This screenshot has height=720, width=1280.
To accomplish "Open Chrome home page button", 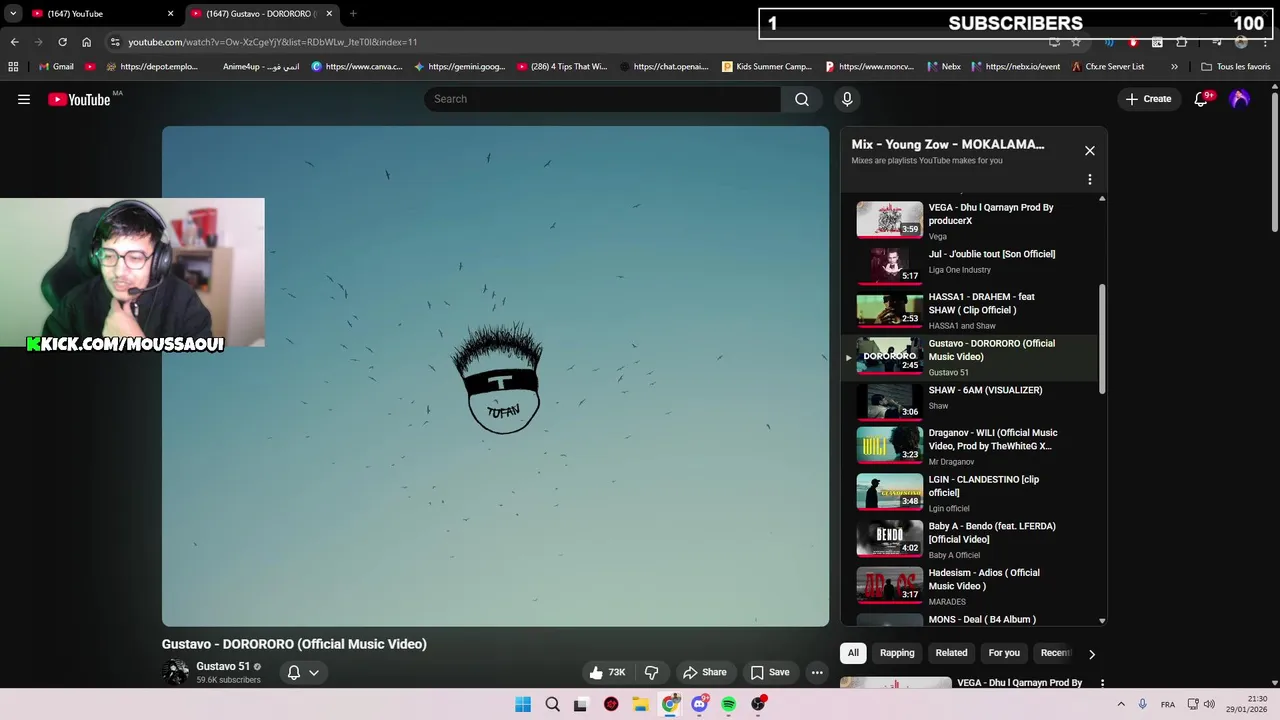I will coord(87,42).
